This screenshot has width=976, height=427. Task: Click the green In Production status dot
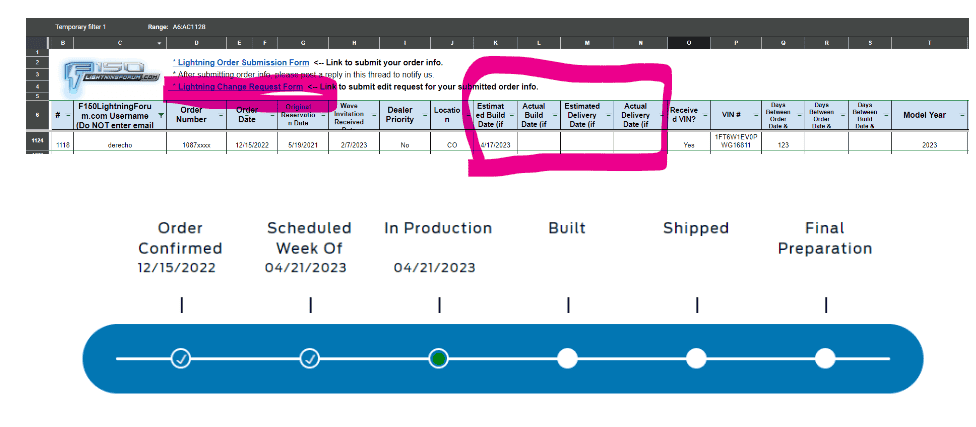point(438,358)
